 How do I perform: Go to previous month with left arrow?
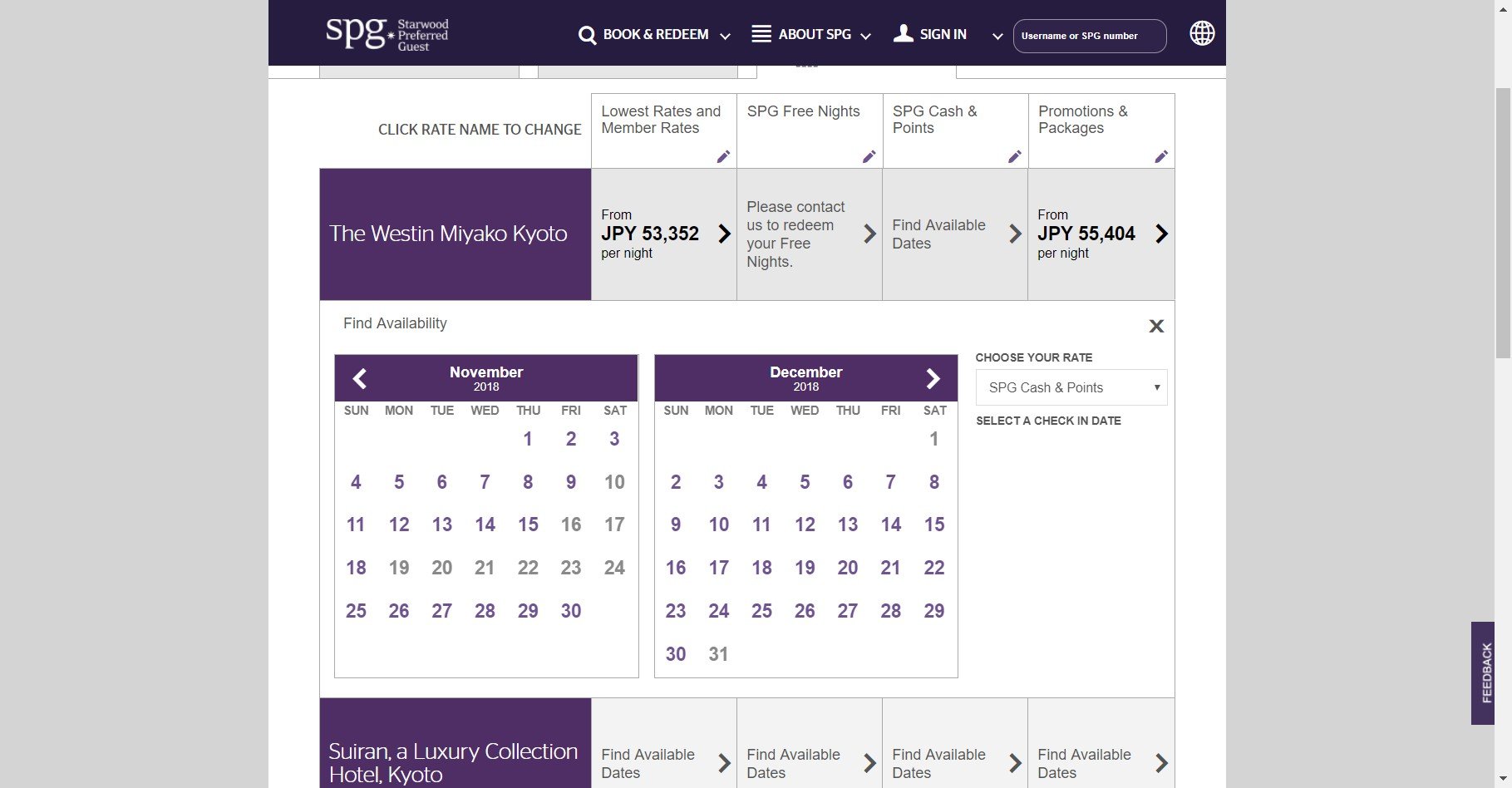360,379
